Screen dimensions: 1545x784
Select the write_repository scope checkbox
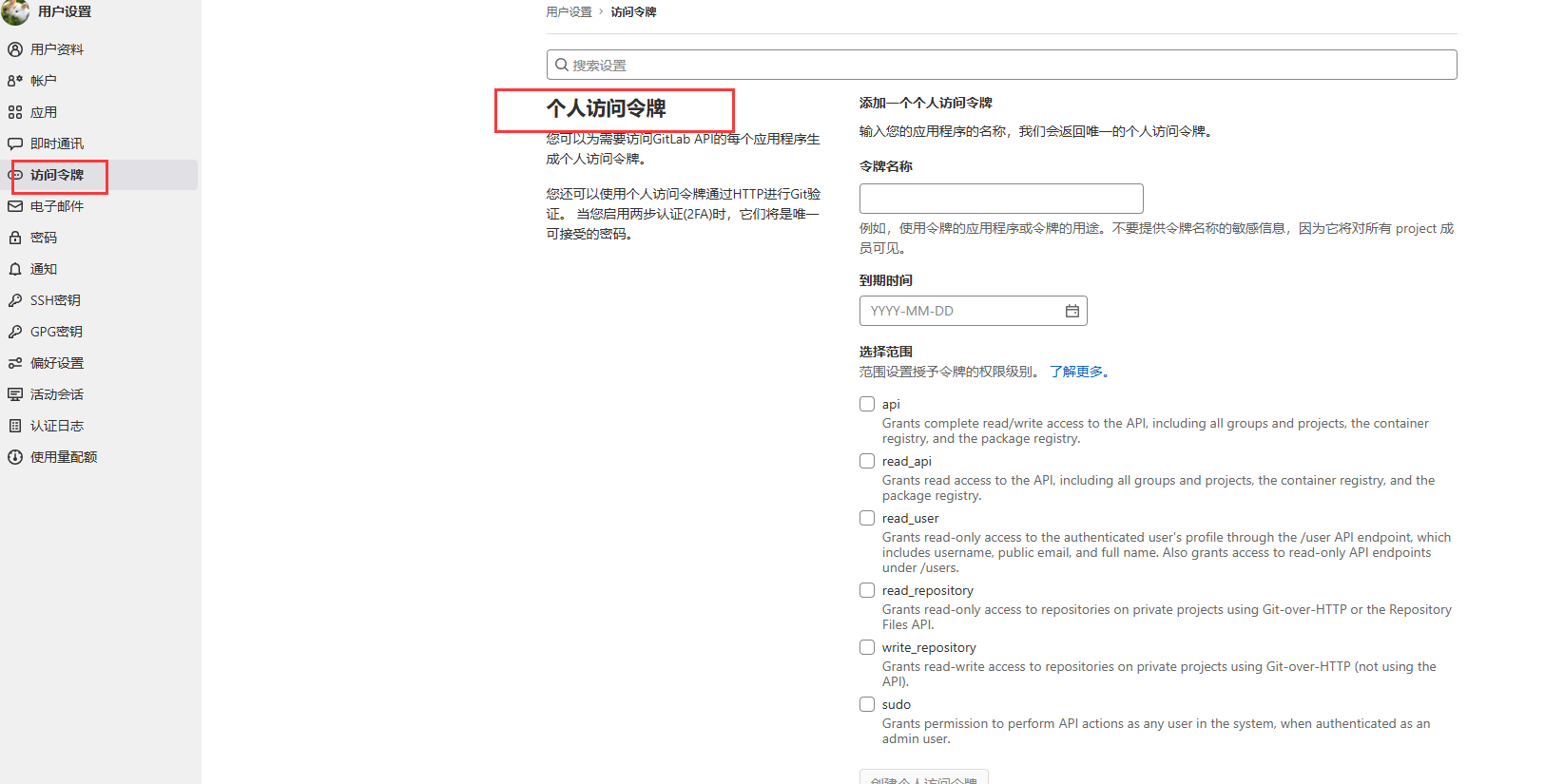867,647
